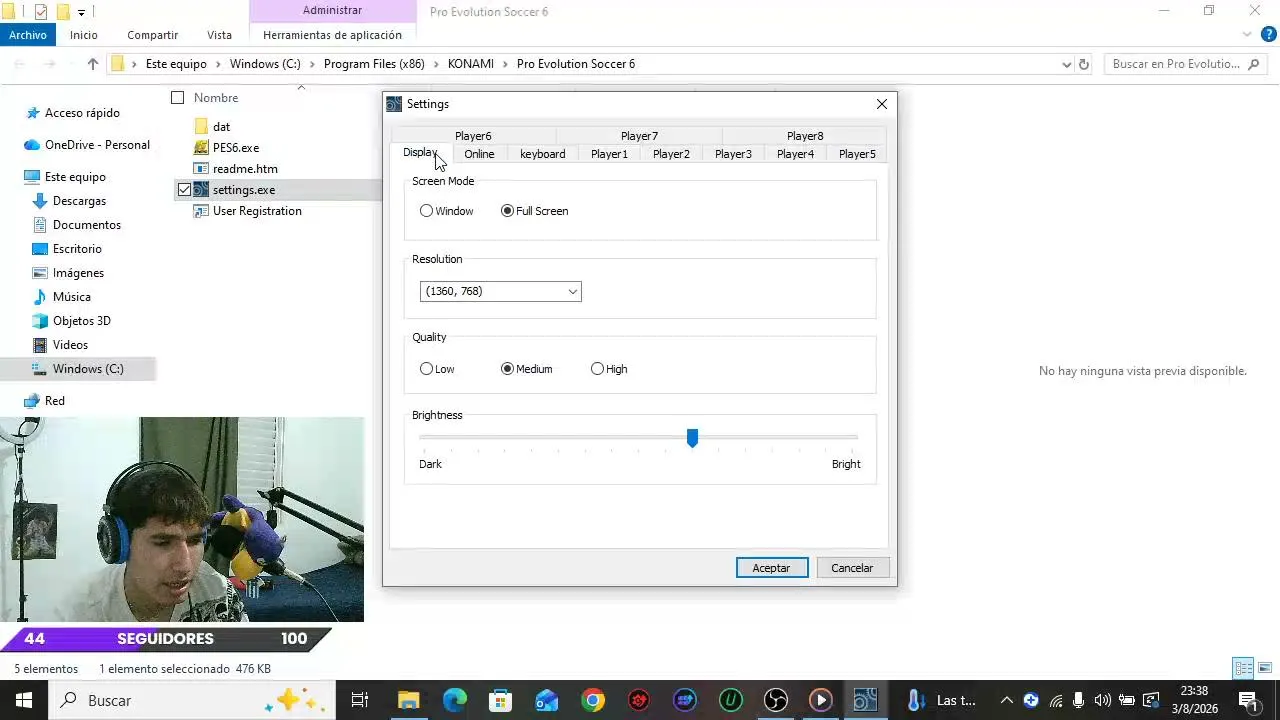1280x720 pixels.
Task: Open Outlook from taskbar
Action: click(546, 700)
